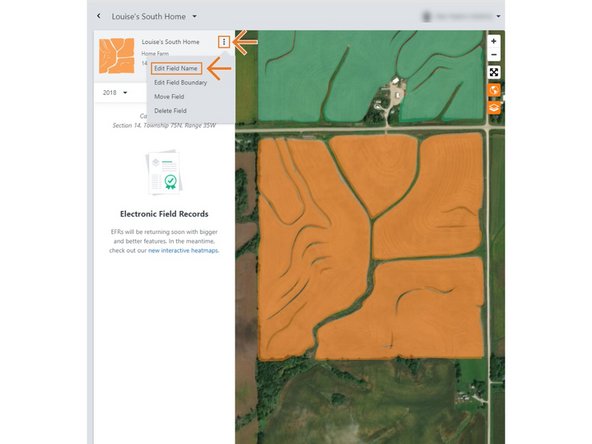The image size is (592, 444).
Task: Open the 2018 year dropdown
Action: pos(115,92)
